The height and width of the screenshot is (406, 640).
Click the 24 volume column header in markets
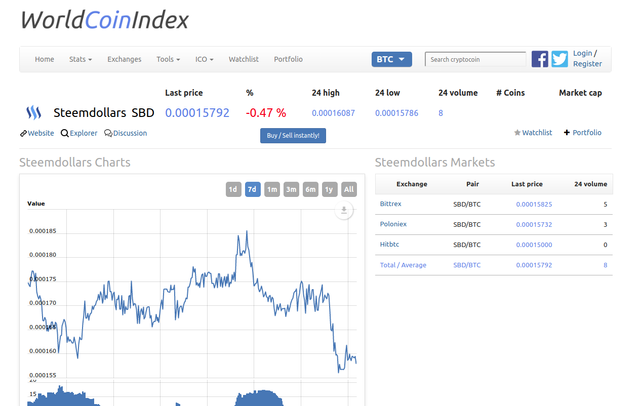point(591,184)
